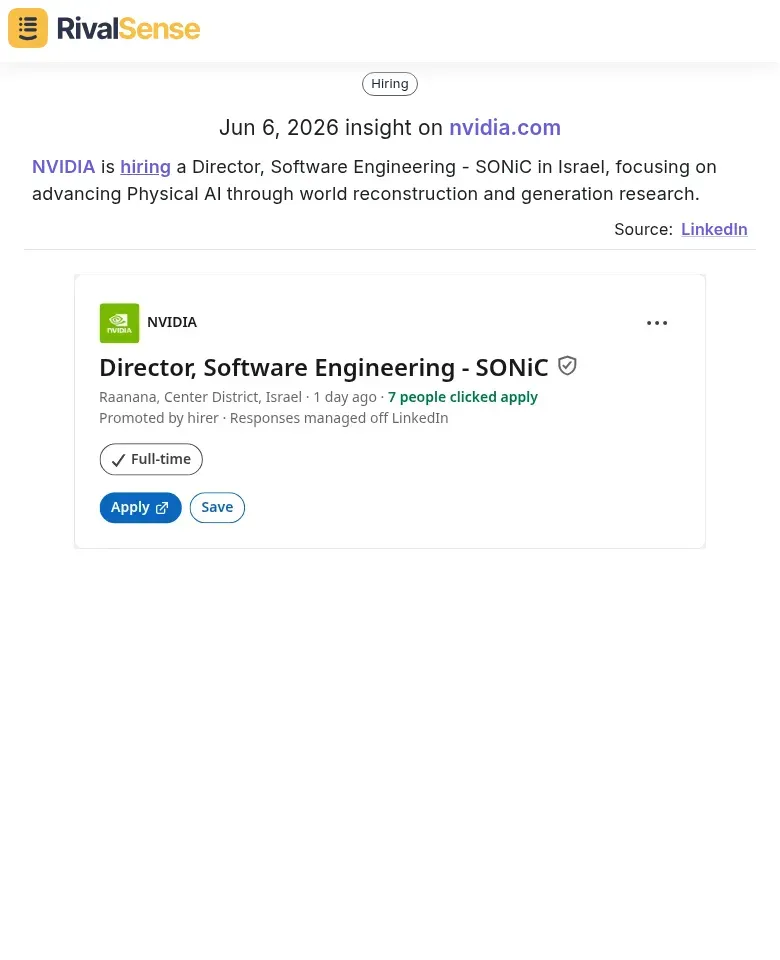Viewport: 780px width, 960px height.
Task: Select the Hiring category tag
Action: (389, 84)
